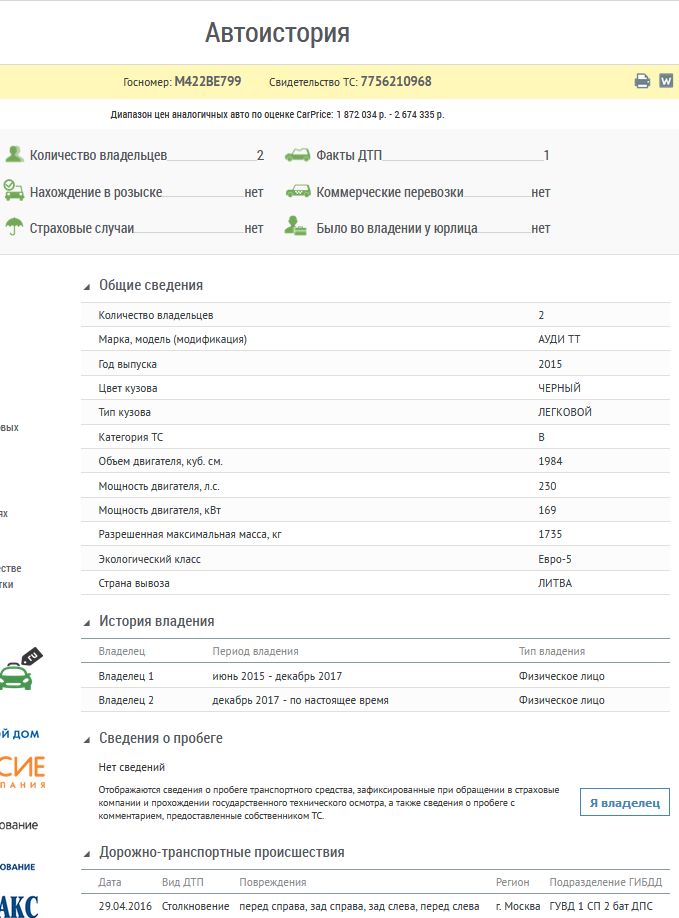Click the commercial transport taxi icon
Image resolution: width=679 pixels, height=918 pixels.
tap(298, 191)
